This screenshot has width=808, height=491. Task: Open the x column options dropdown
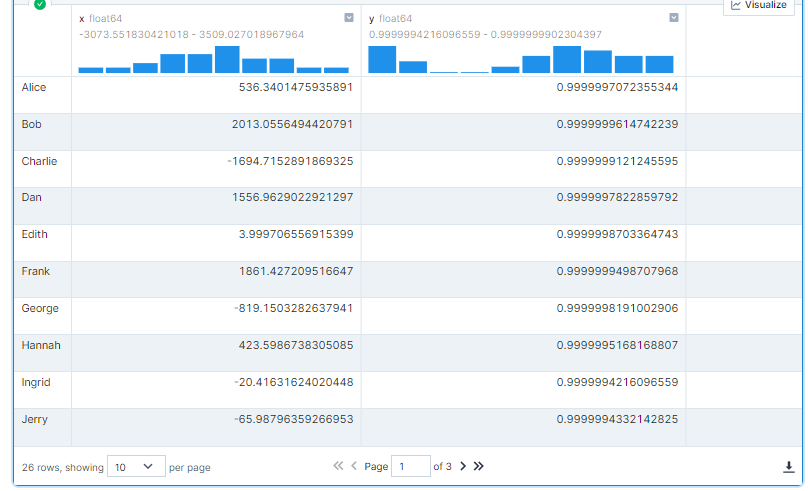pos(348,18)
